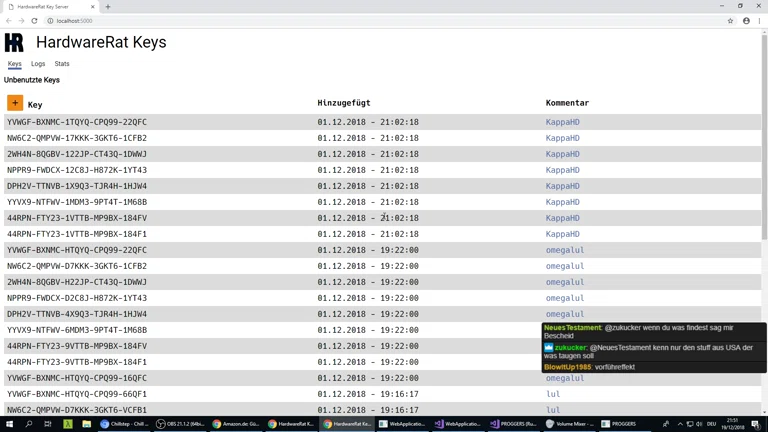This screenshot has width=768, height=432.
Task: Open the Chrome profile account icon
Action: point(746,21)
